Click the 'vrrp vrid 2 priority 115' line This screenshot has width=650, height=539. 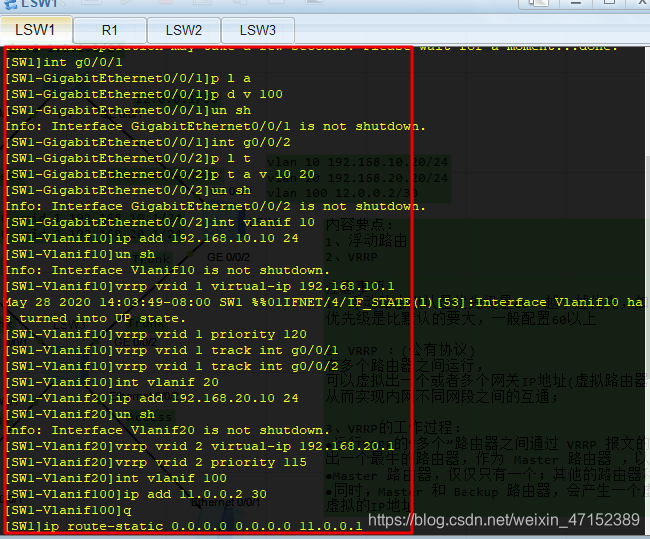(x=156, y=463)
